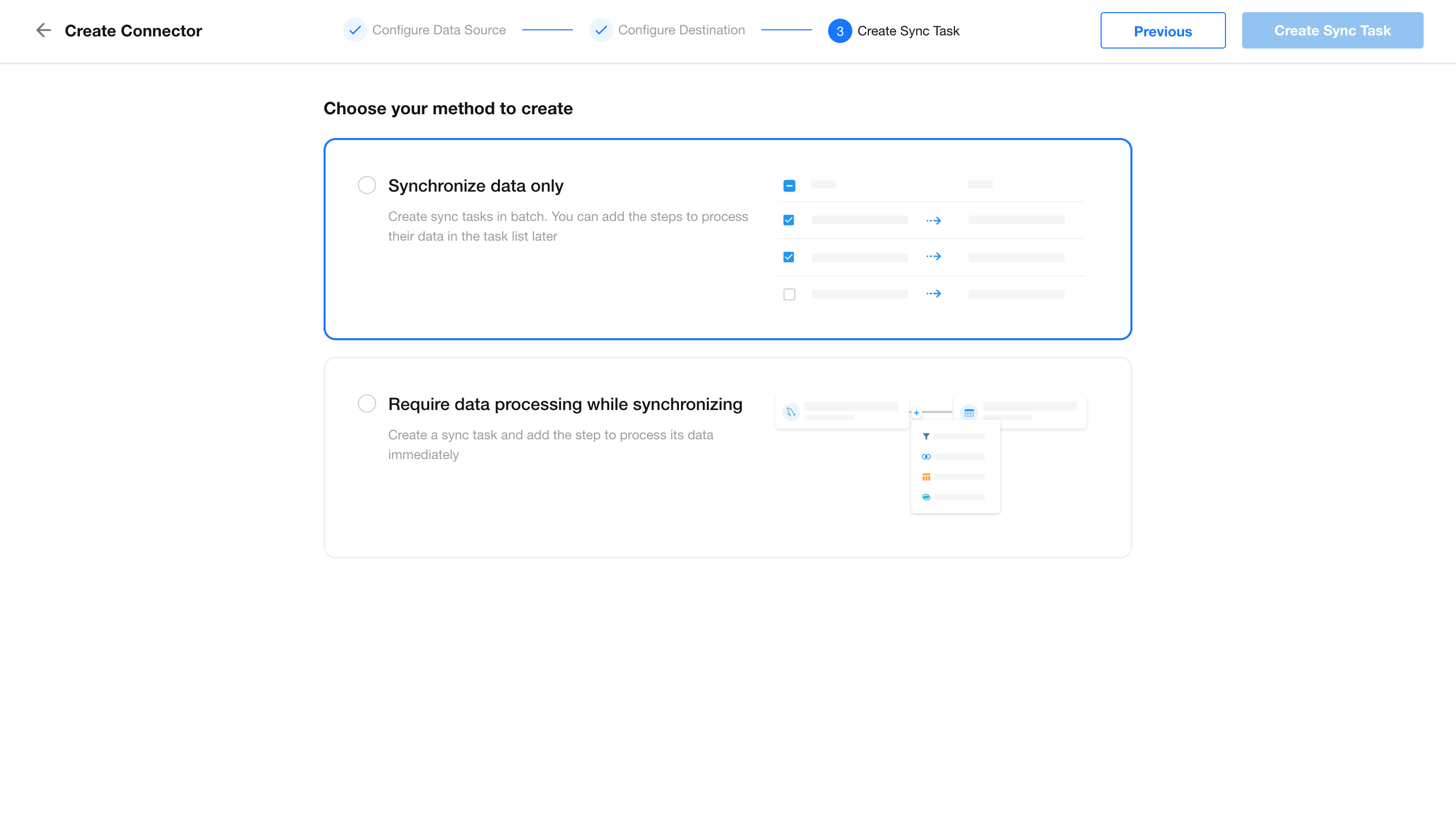The image size is (1456, 819).
Task: Go to the Configure Data Source step
Action: [x=439, y=30]
